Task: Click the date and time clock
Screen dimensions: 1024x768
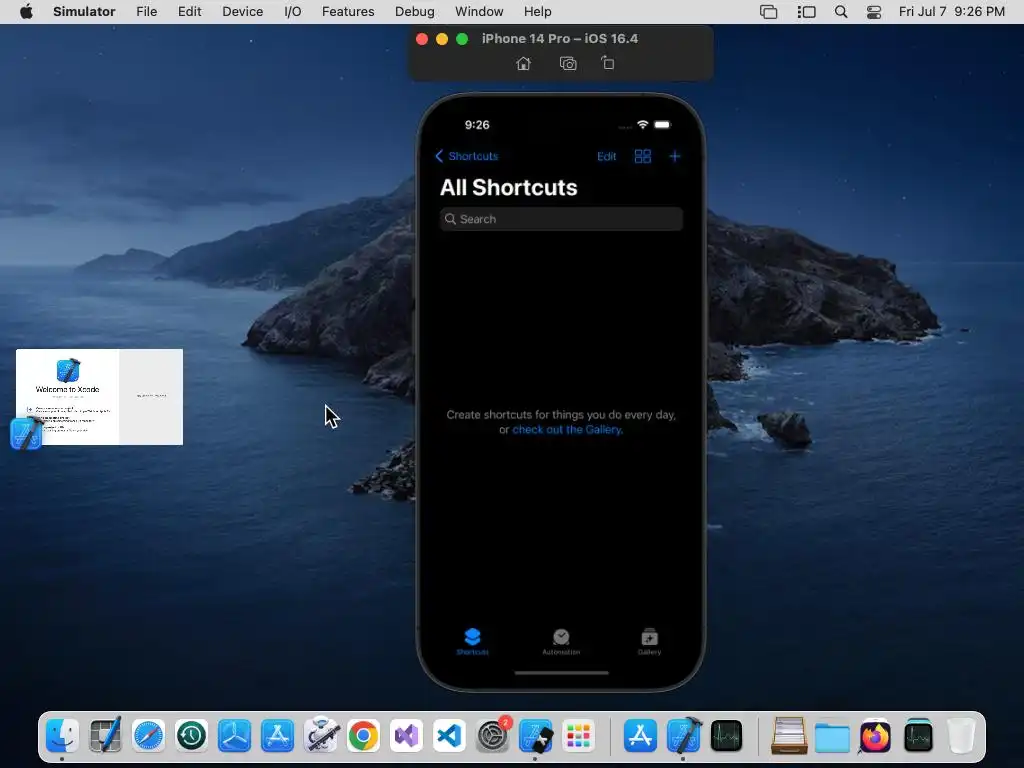Action: pos(952,12)
